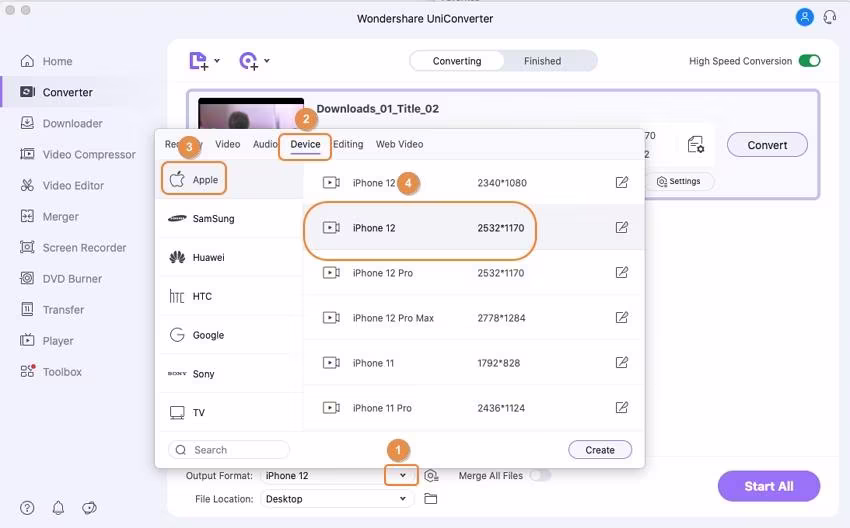Open the Merger tool in sidebar
This screenshot has width=850, height=528.
click(49, 216)
